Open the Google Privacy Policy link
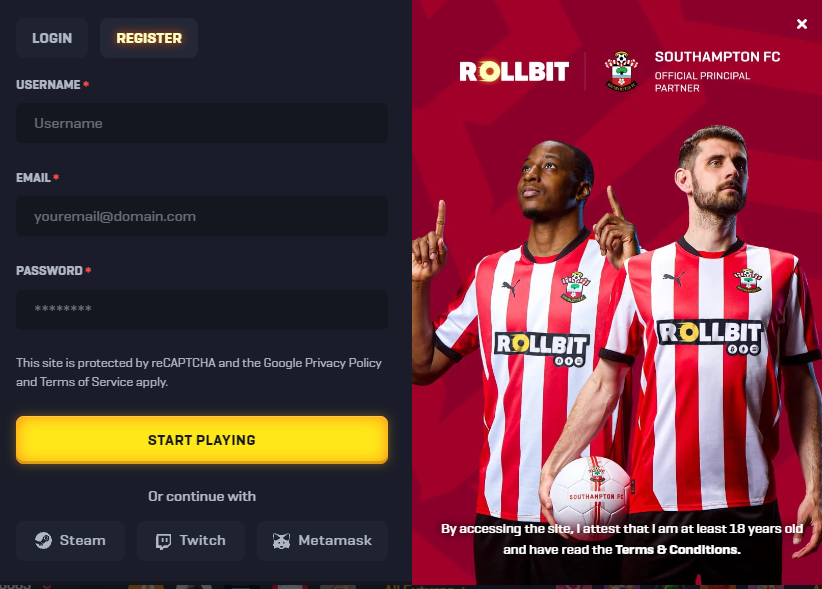The image size is (822, 589). (322, 363)
